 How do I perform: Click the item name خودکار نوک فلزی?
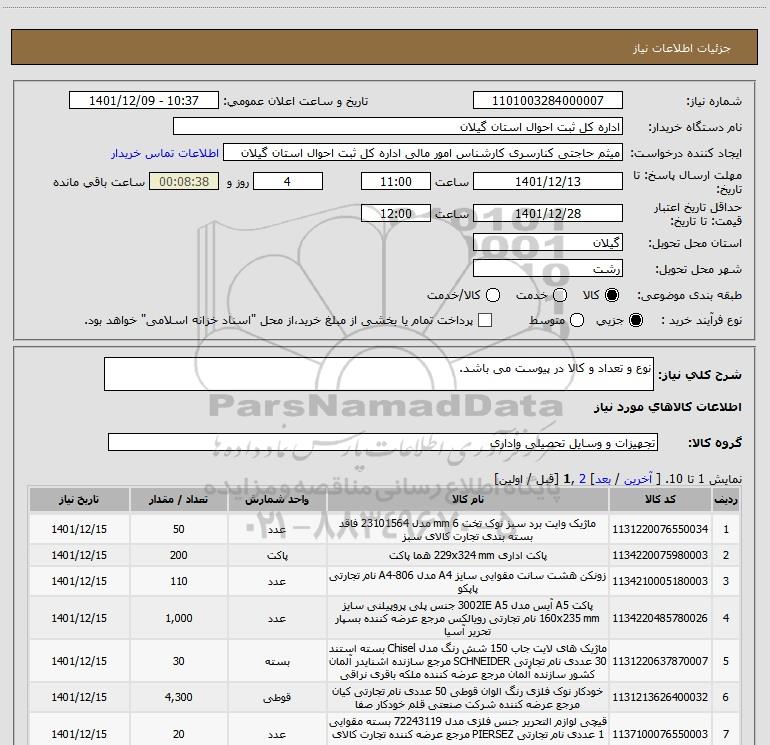tap(468, 697)
